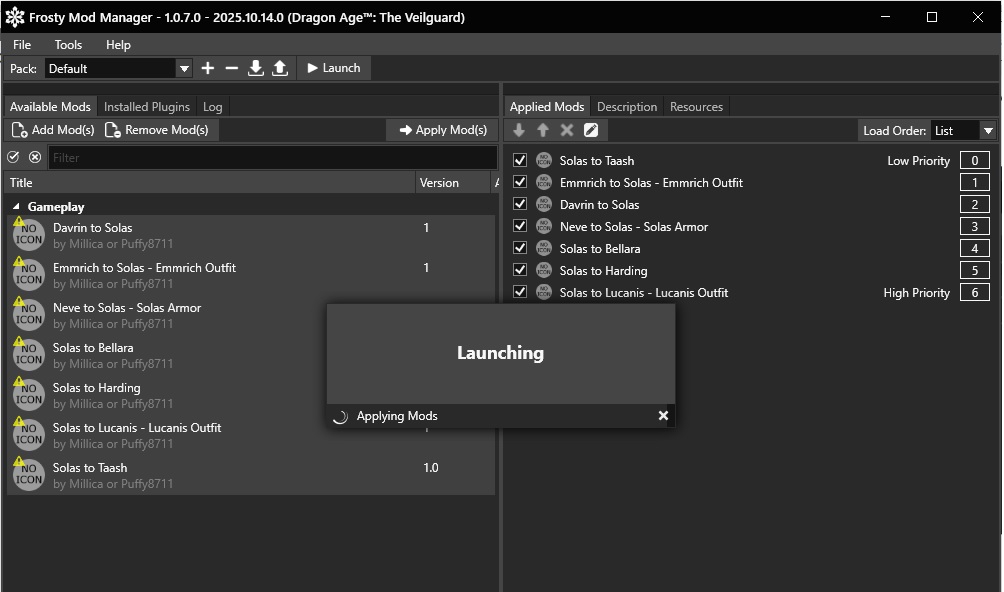The image size is (1004, 592).
Task: Uncheck Davrin to Solas applied mod
Action: click(x=520, y=204)
